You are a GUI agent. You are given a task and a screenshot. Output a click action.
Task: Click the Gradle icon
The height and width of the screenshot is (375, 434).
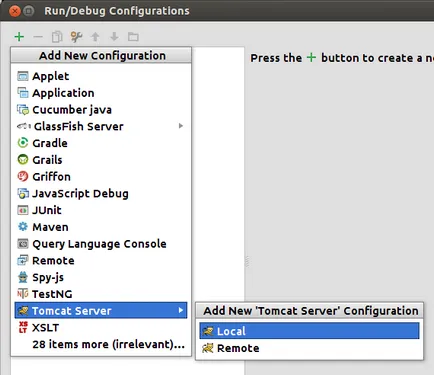23,143
